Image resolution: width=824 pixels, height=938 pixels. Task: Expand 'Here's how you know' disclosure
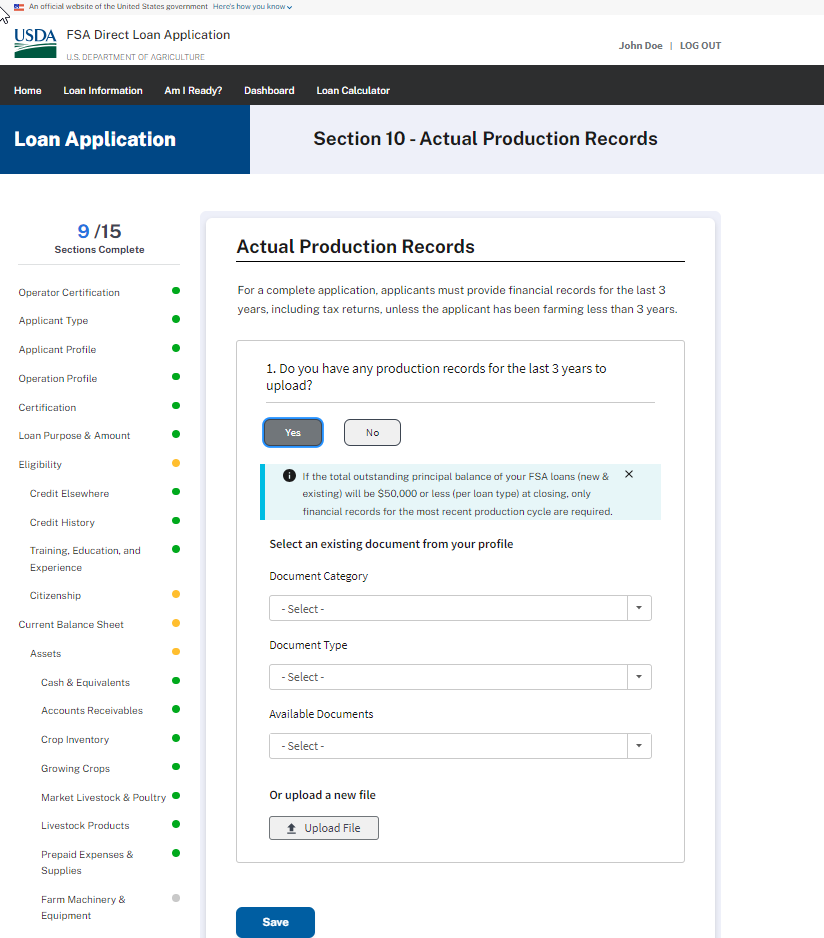(252, 6)
